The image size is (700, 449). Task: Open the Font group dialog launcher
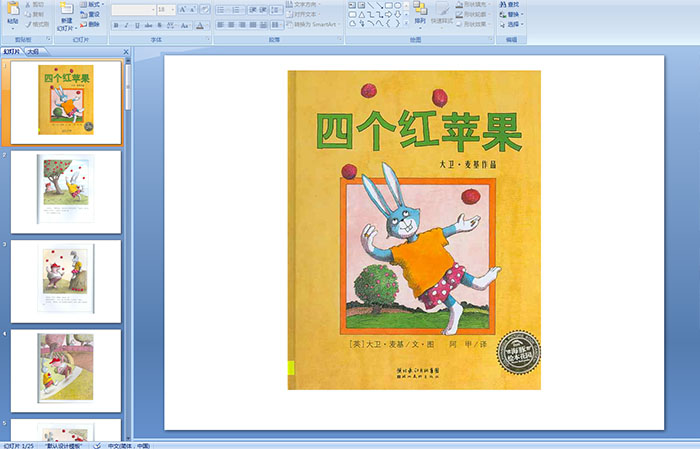point(208,39)
